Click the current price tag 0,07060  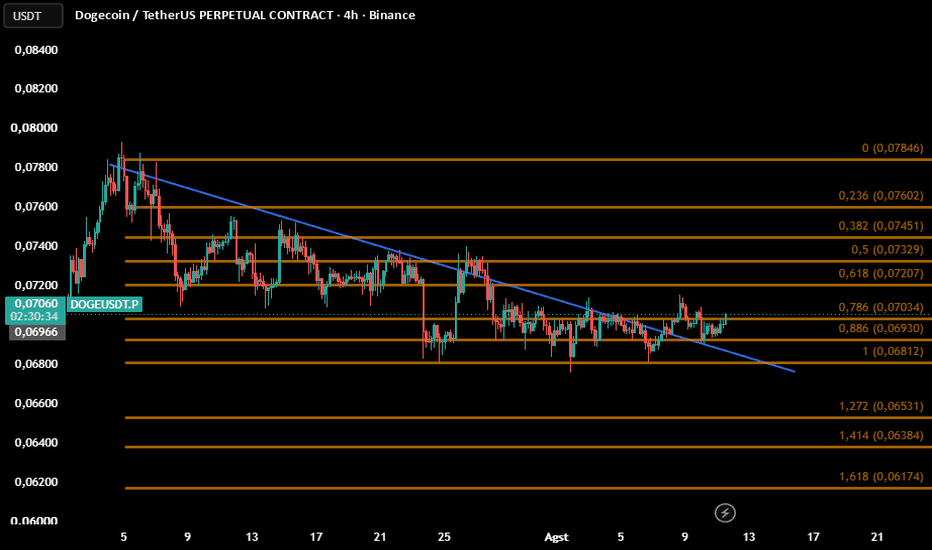[36, 304]
